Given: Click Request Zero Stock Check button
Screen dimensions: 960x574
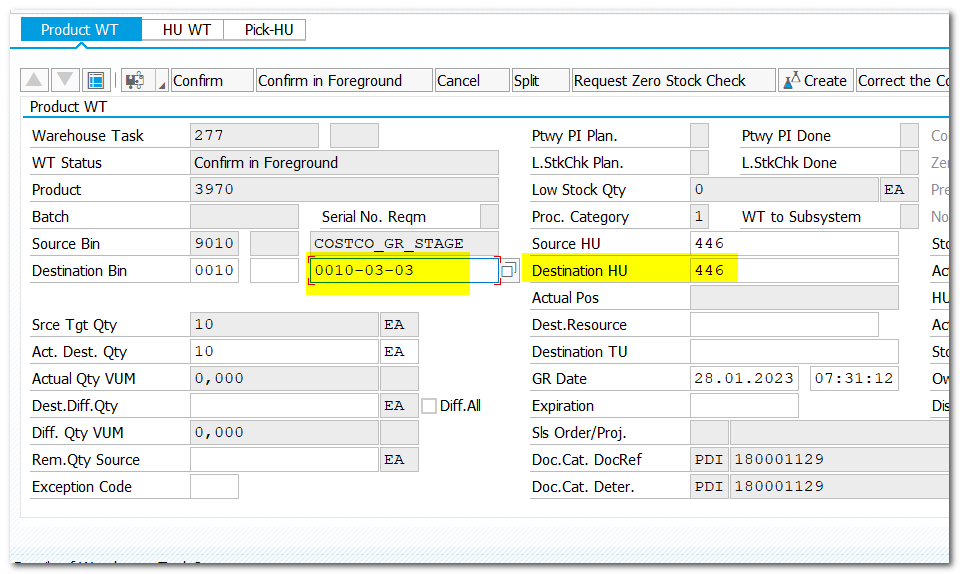Looking at the screenshot, I should click(672, 81).
